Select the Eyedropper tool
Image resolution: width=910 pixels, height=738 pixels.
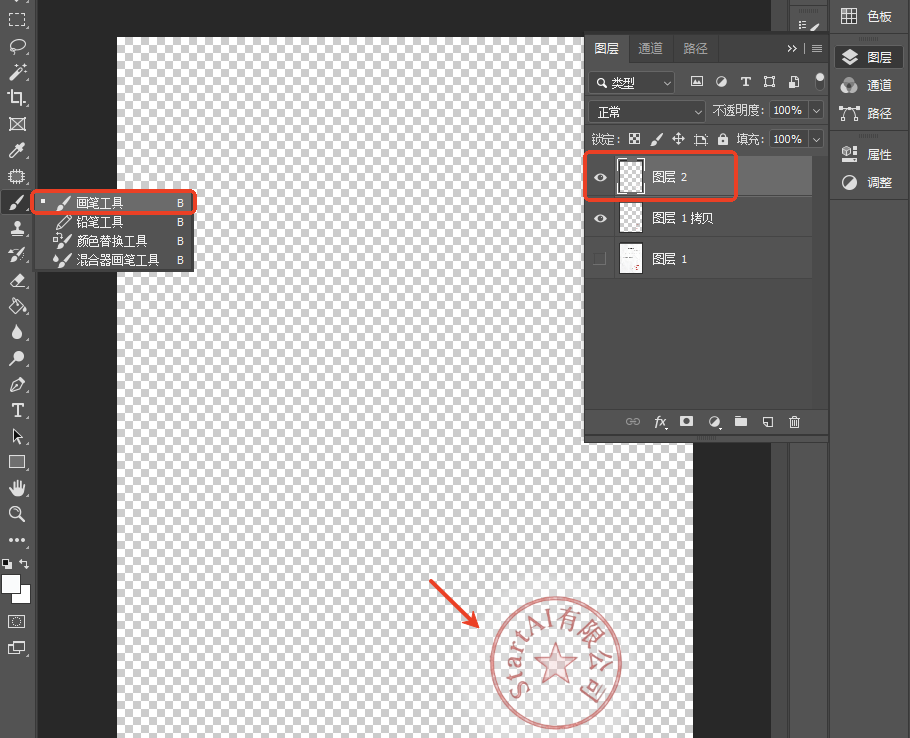click(x=17, y=150)
